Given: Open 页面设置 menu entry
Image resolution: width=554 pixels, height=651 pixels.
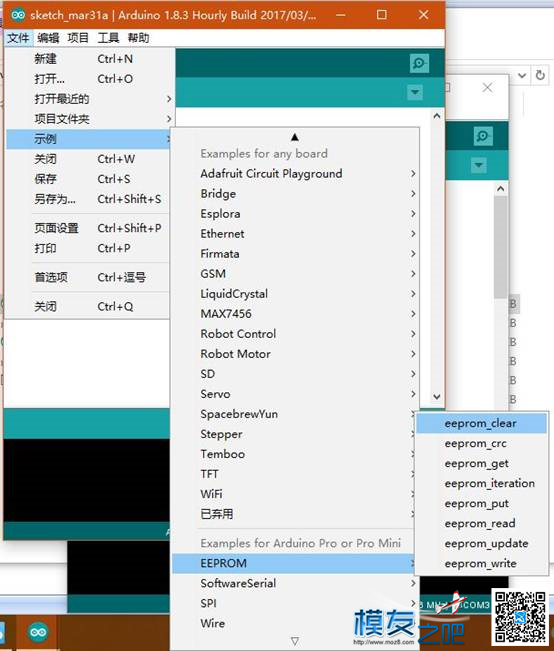Looking at the screenshot, I should [89, 228].
